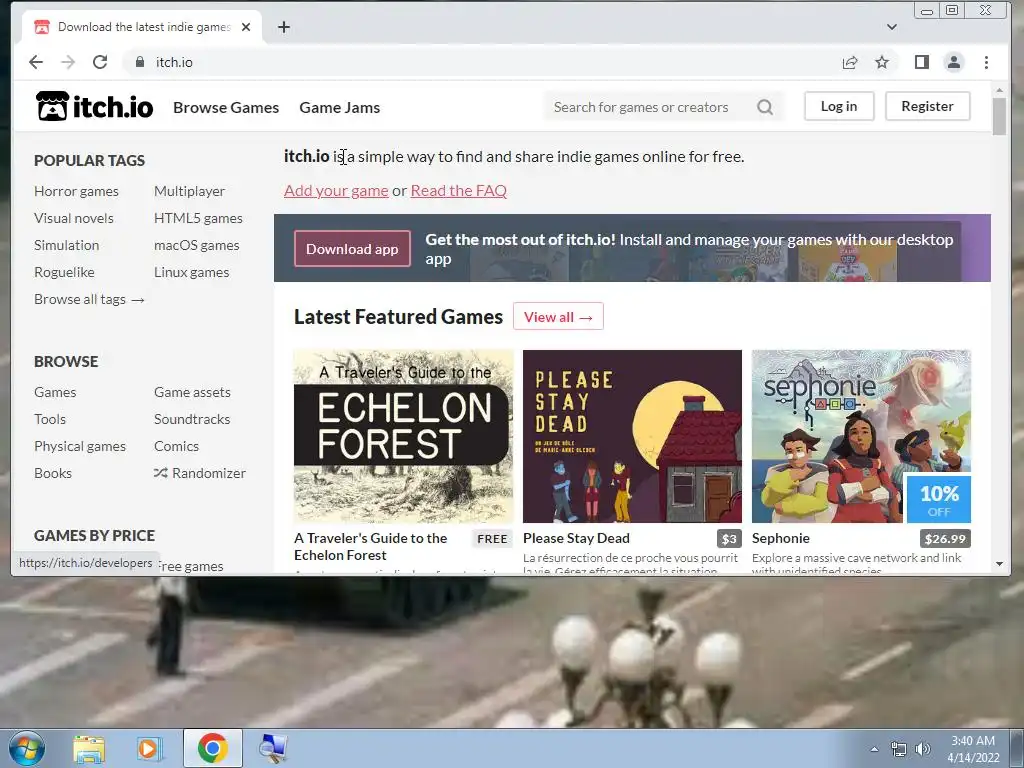The width and height of the screenshot is (1024, 768).
Task: Click the network icon in the tray
Action: (899, 749)
